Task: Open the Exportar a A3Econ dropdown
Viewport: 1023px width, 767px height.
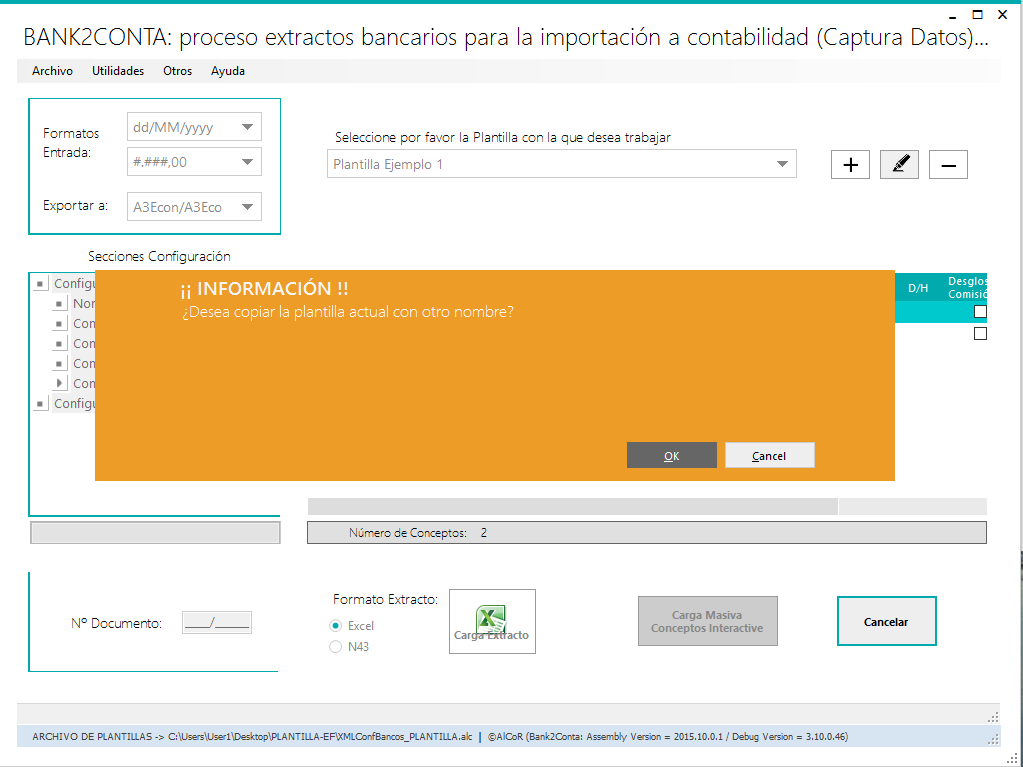Action: (x=247, y=207)
